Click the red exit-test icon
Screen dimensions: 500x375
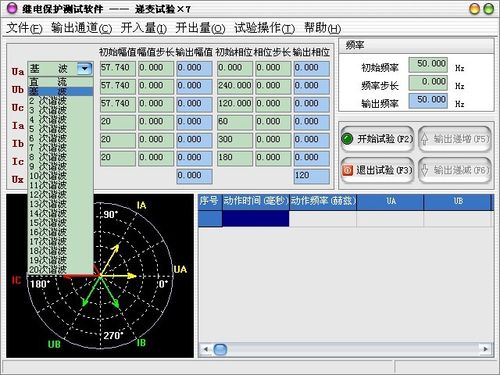pos(347,170)
